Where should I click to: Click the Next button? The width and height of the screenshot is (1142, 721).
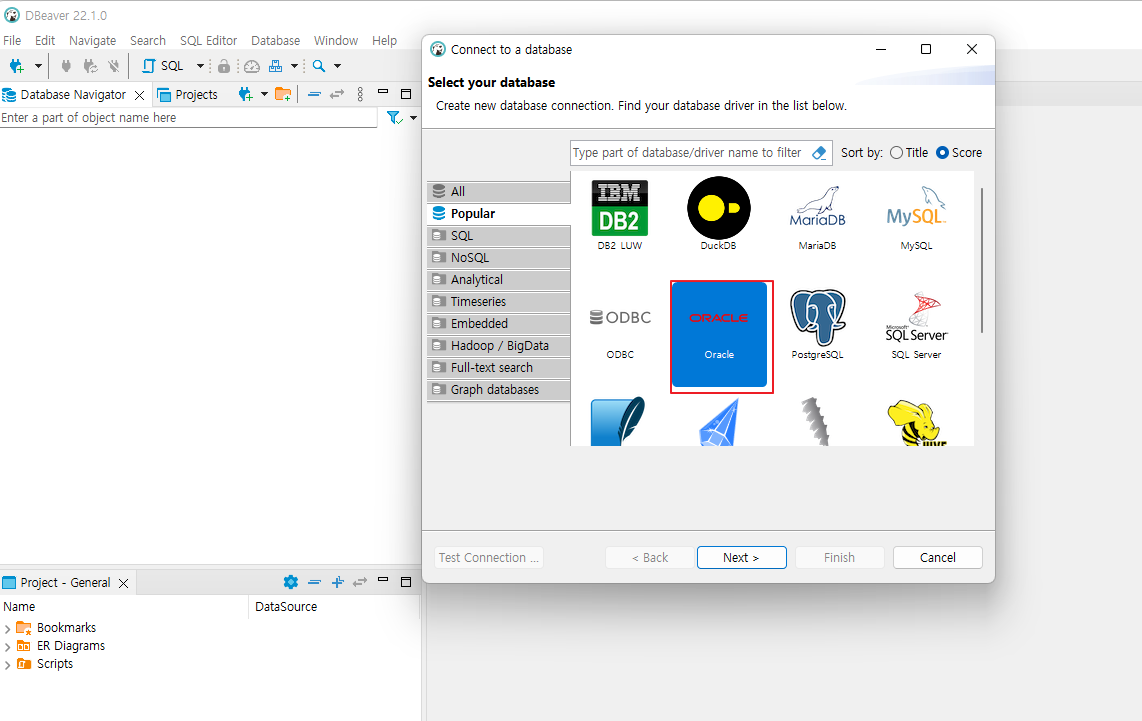click(x=741, y=558)
